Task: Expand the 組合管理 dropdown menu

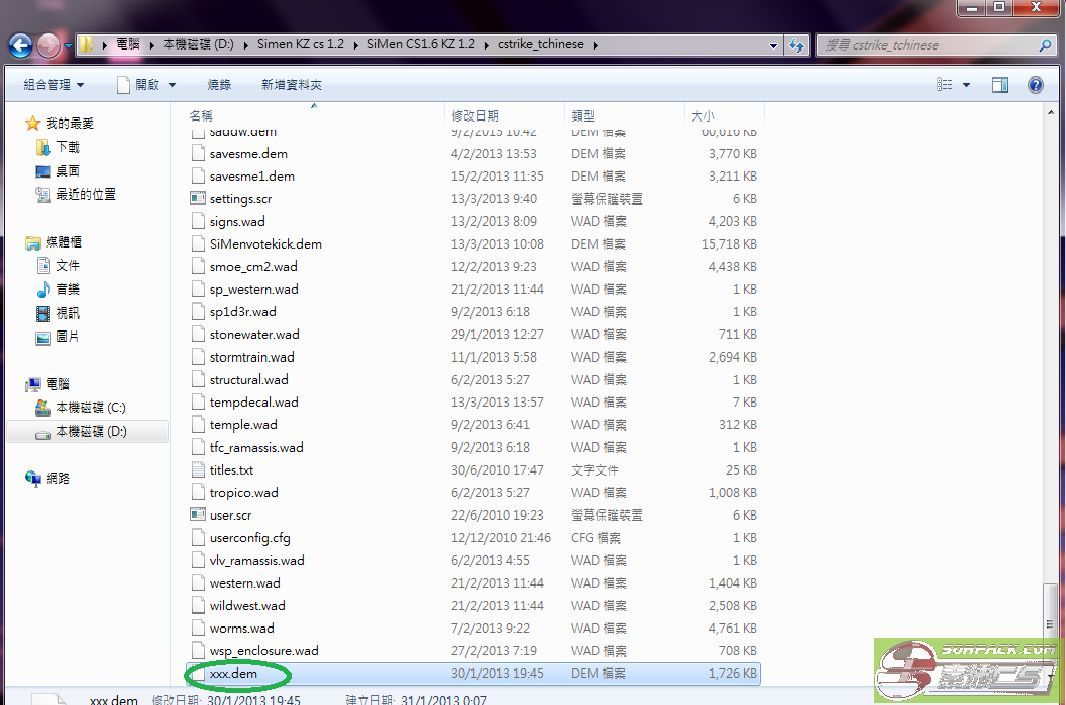Action: (53, 84)
